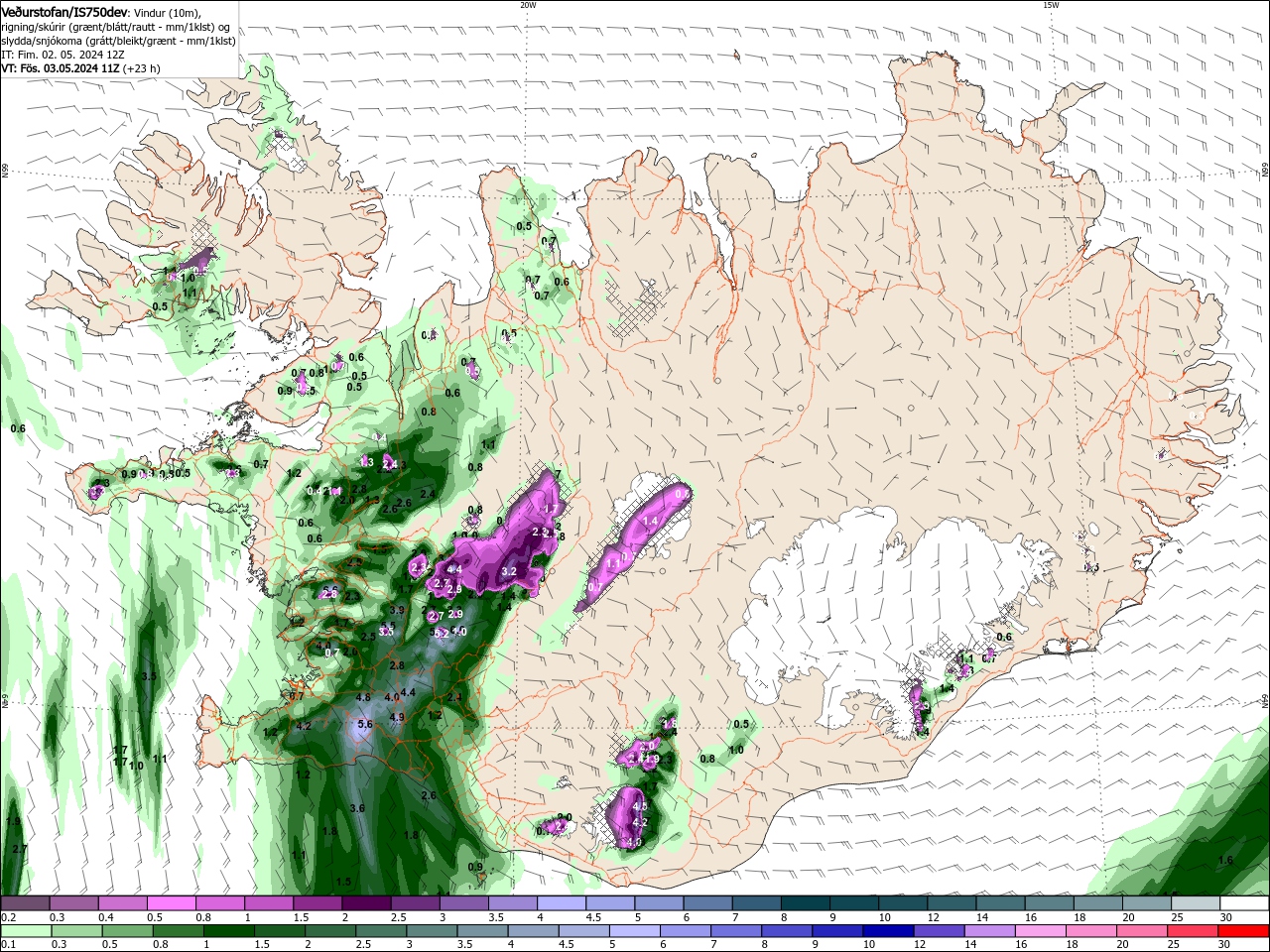Click the 'Veðurstofan/IS750dev' title text
Screen dimensions: 1270x952
click(x=63, y=12)
